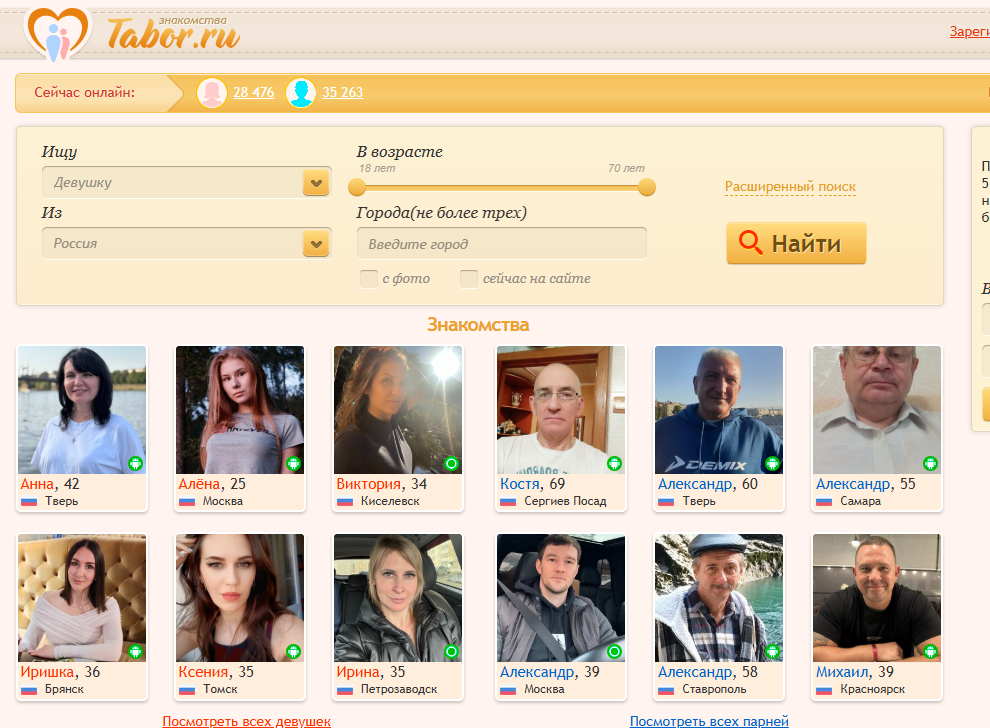Click Russian flag icon next to Петрозаводск

[x=345, y=690]
